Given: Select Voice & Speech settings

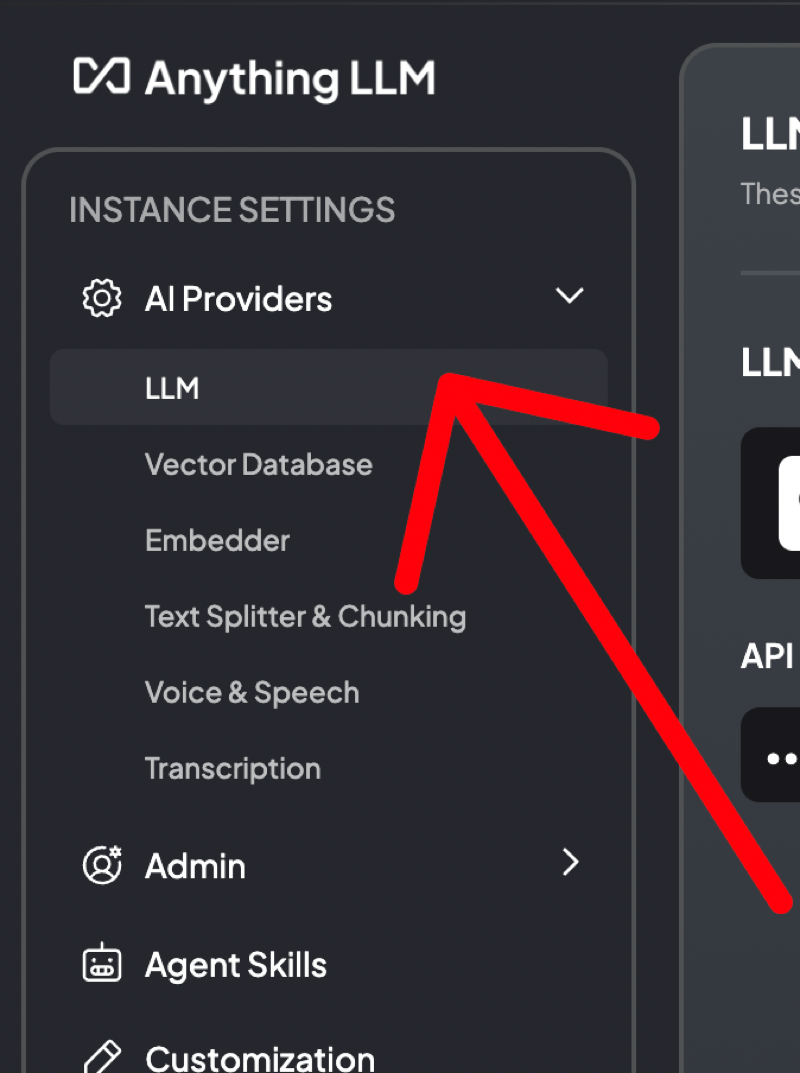Looking at the screenshot, I should (252, 693).
